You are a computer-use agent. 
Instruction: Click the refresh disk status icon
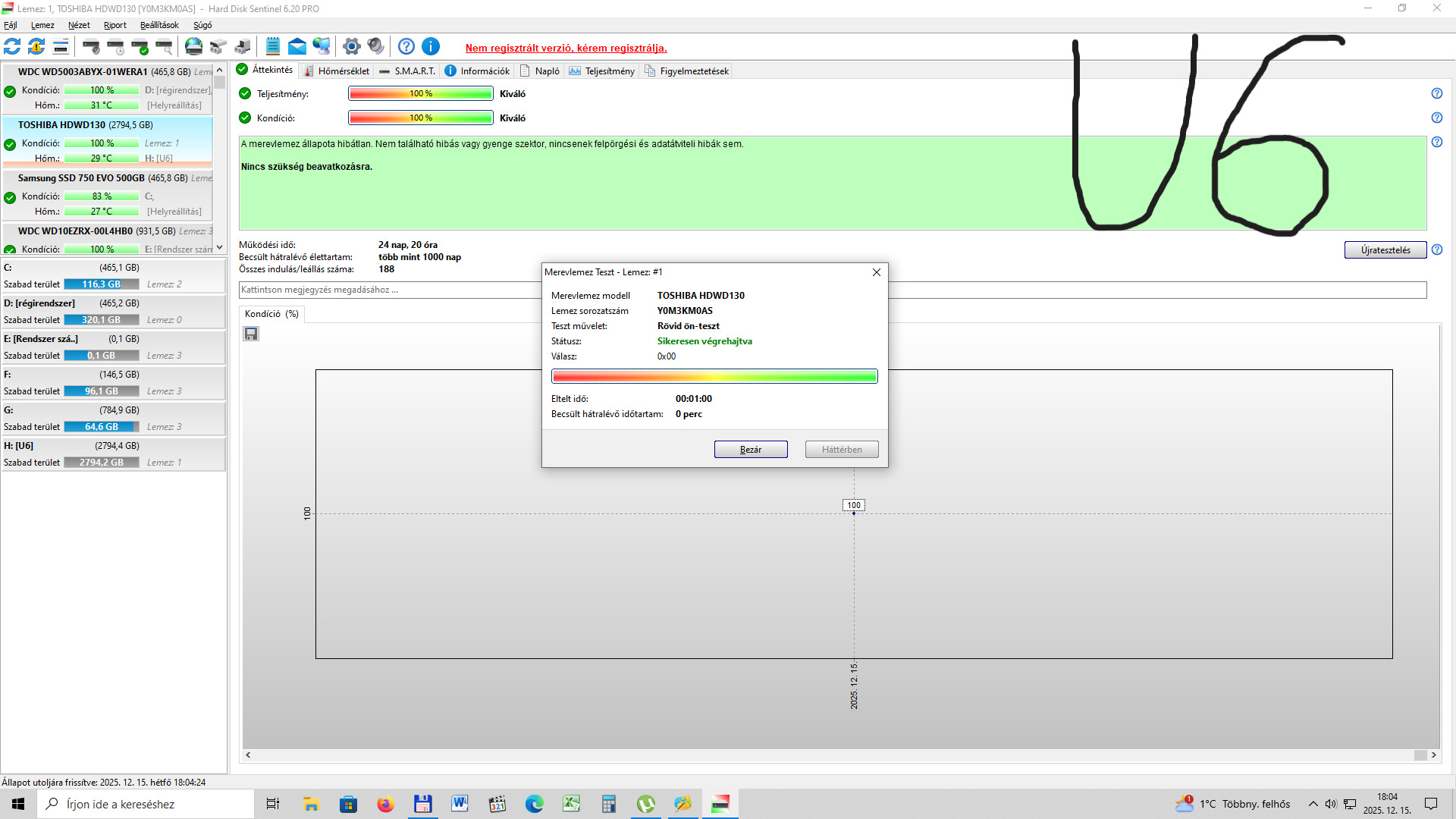(12, 46)
